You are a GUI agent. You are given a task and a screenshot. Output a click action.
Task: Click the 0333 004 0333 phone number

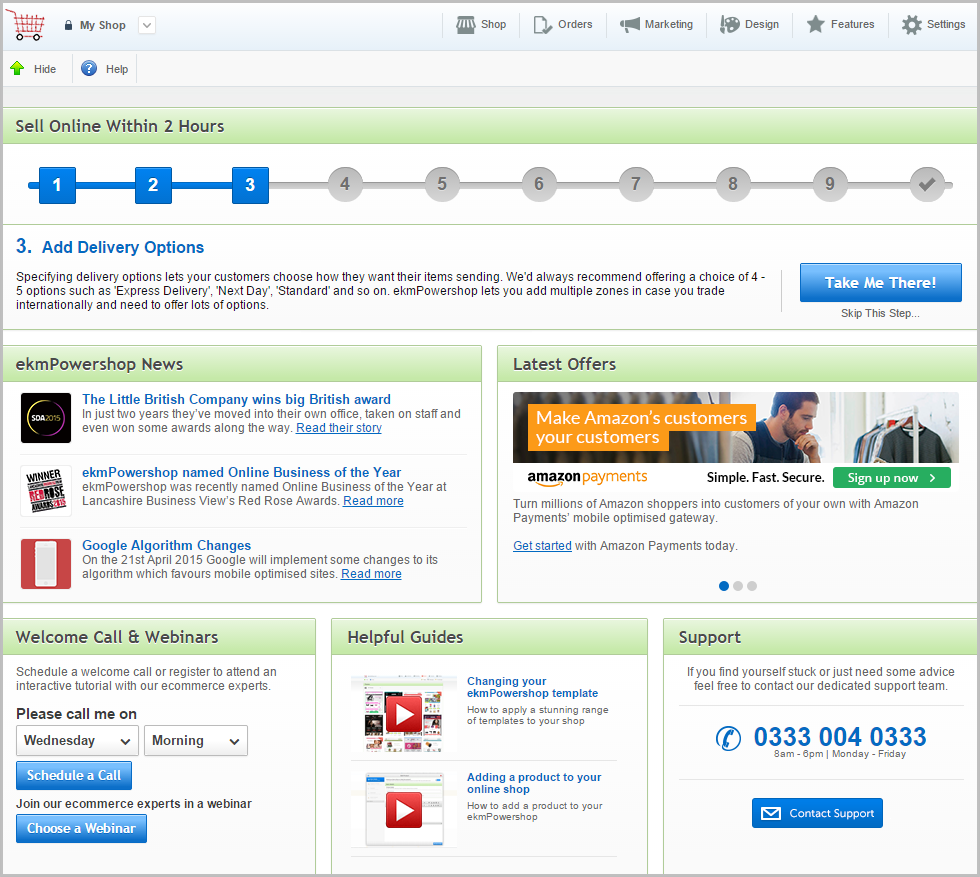tap(839, 737)
